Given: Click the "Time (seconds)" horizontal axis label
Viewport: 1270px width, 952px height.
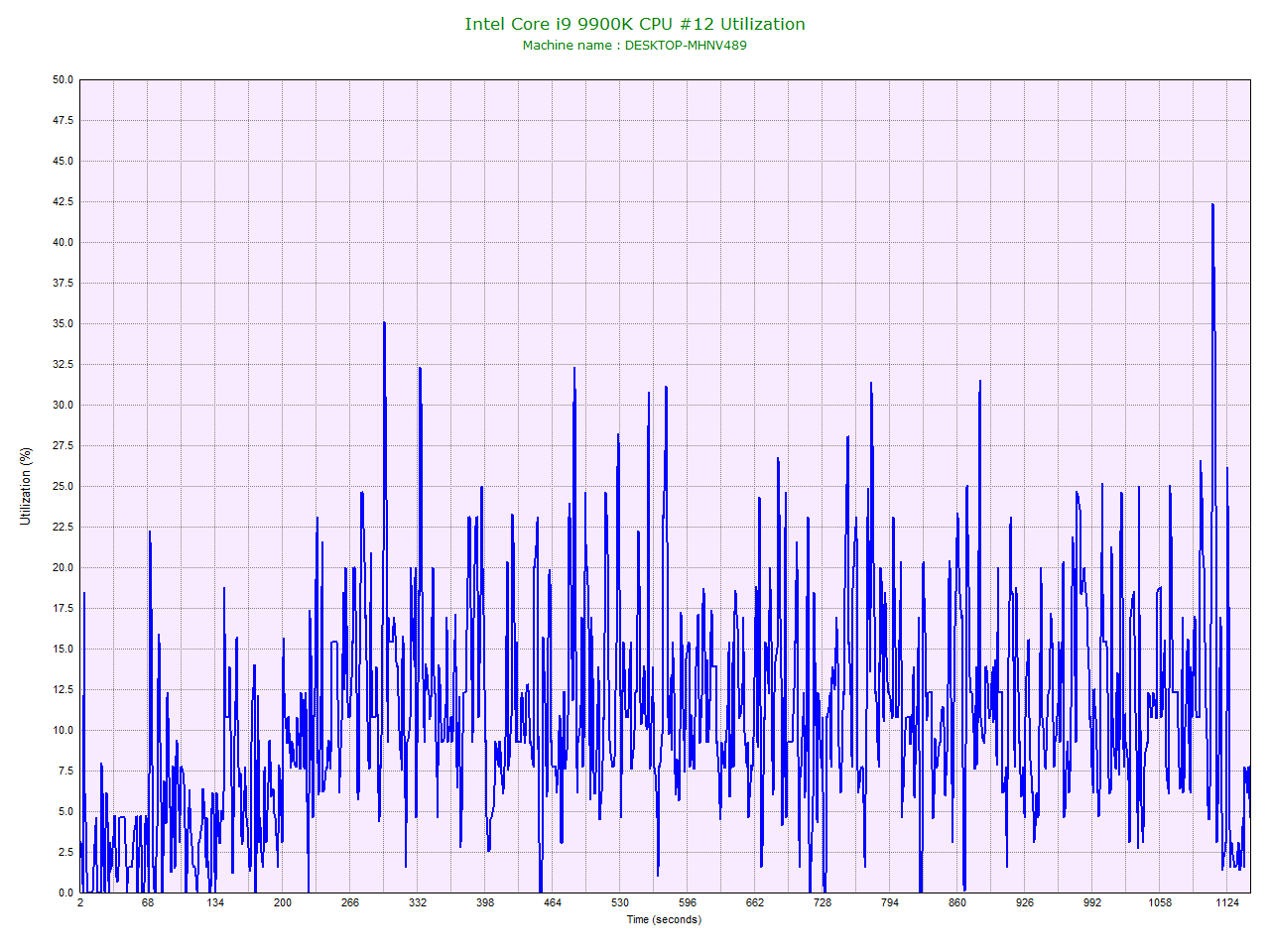Looking at the screenshot, I should (664, 919).
